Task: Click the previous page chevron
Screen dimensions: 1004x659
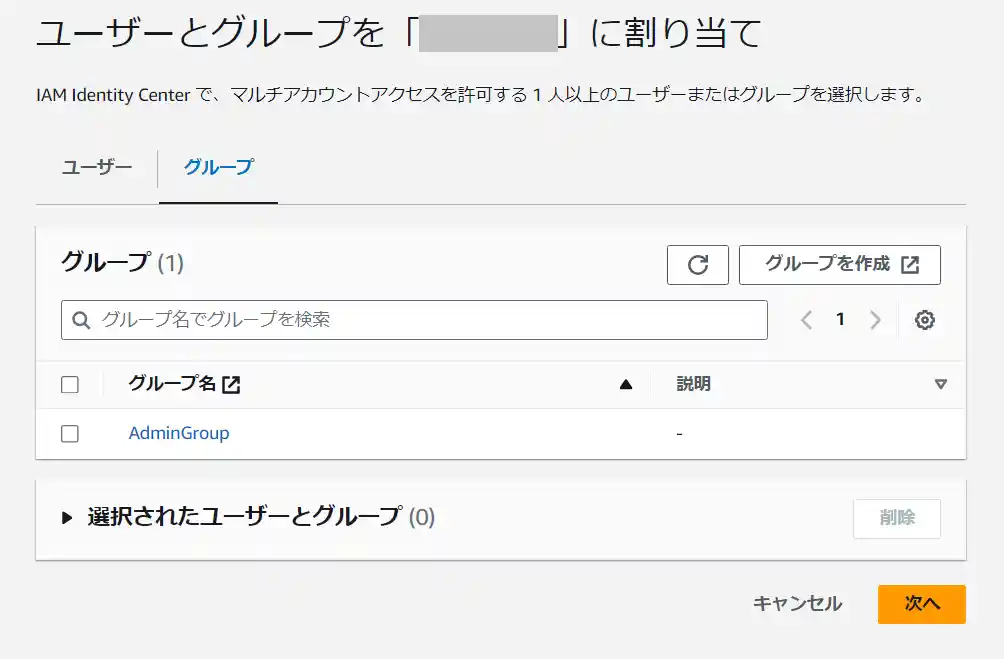Action: pyautogui.click(x=806, y=319)
